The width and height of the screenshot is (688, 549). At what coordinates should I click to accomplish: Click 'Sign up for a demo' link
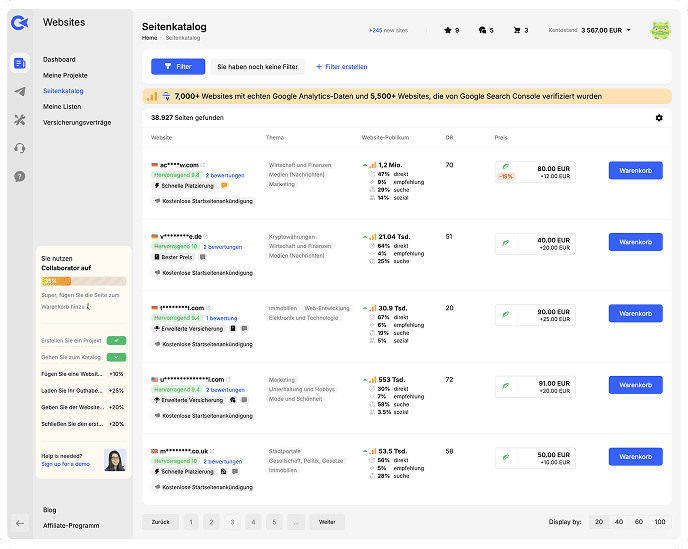(65, 465)
